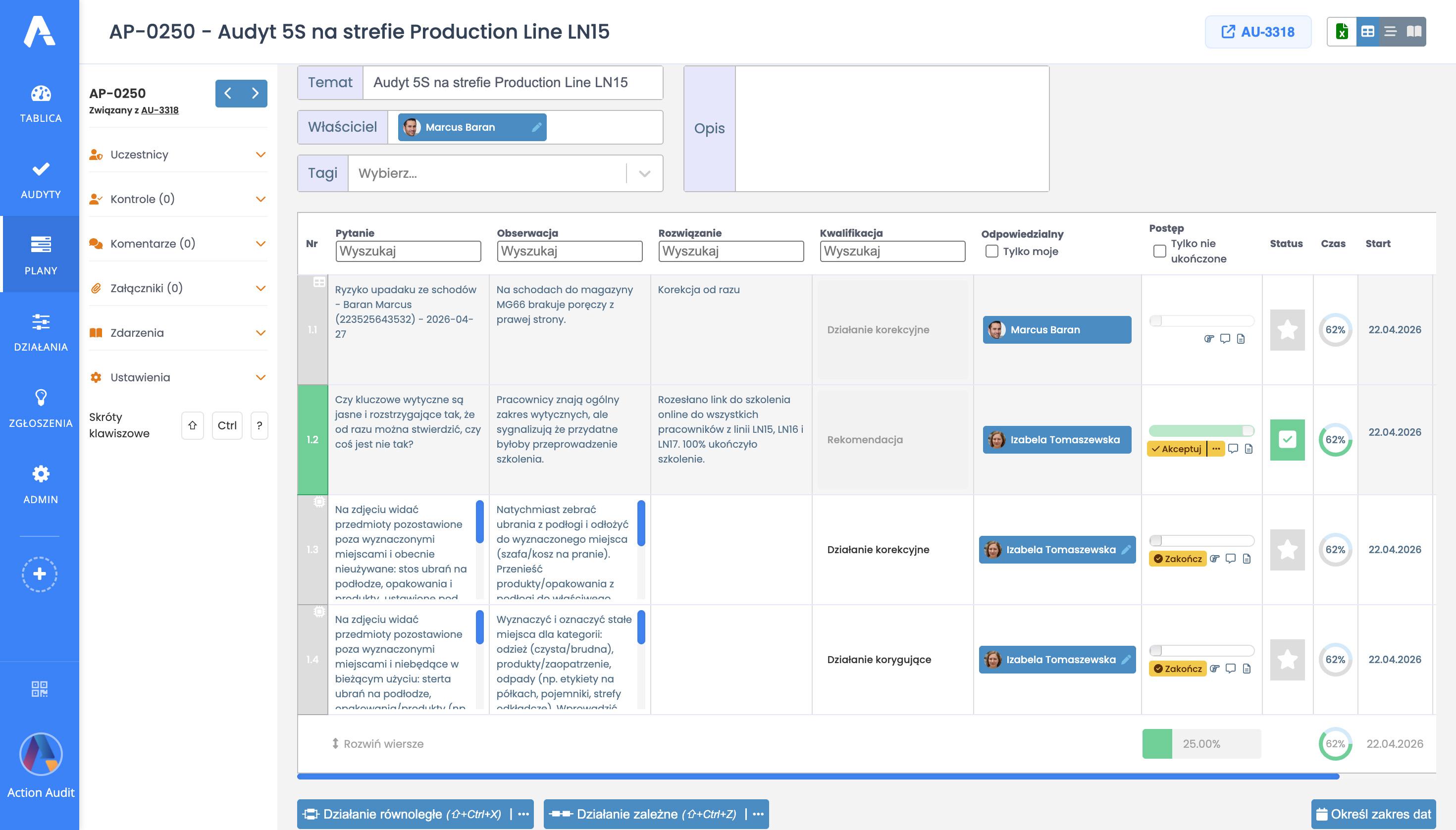Open the list view icon in the header
The width and height of the screenshot is (1456, 830).
pyautogui.click(x=1391, y=32)
